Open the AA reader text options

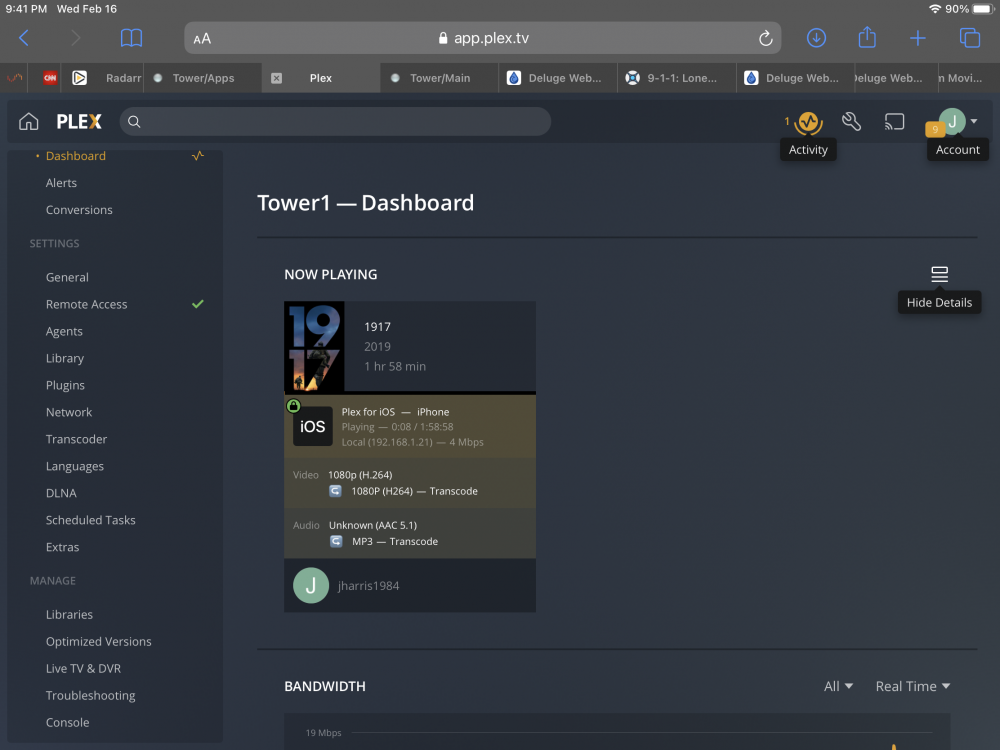[202, 39]
